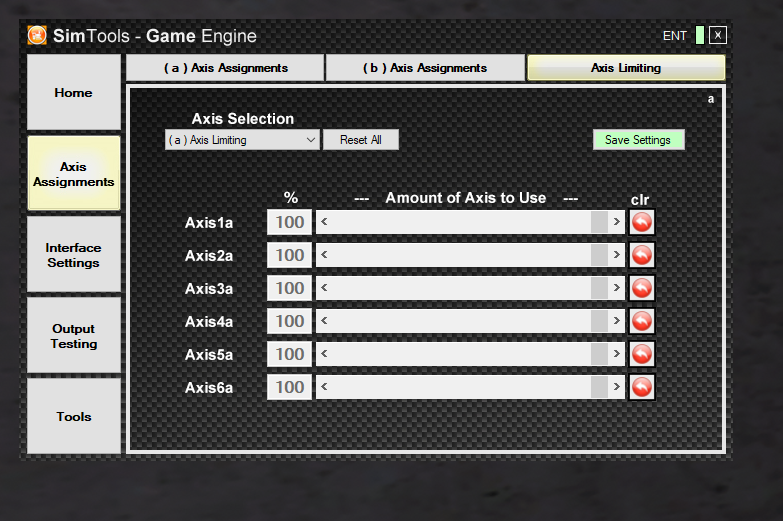
Task: Click the Axis5a slider thumb
Action: [599, 354]
